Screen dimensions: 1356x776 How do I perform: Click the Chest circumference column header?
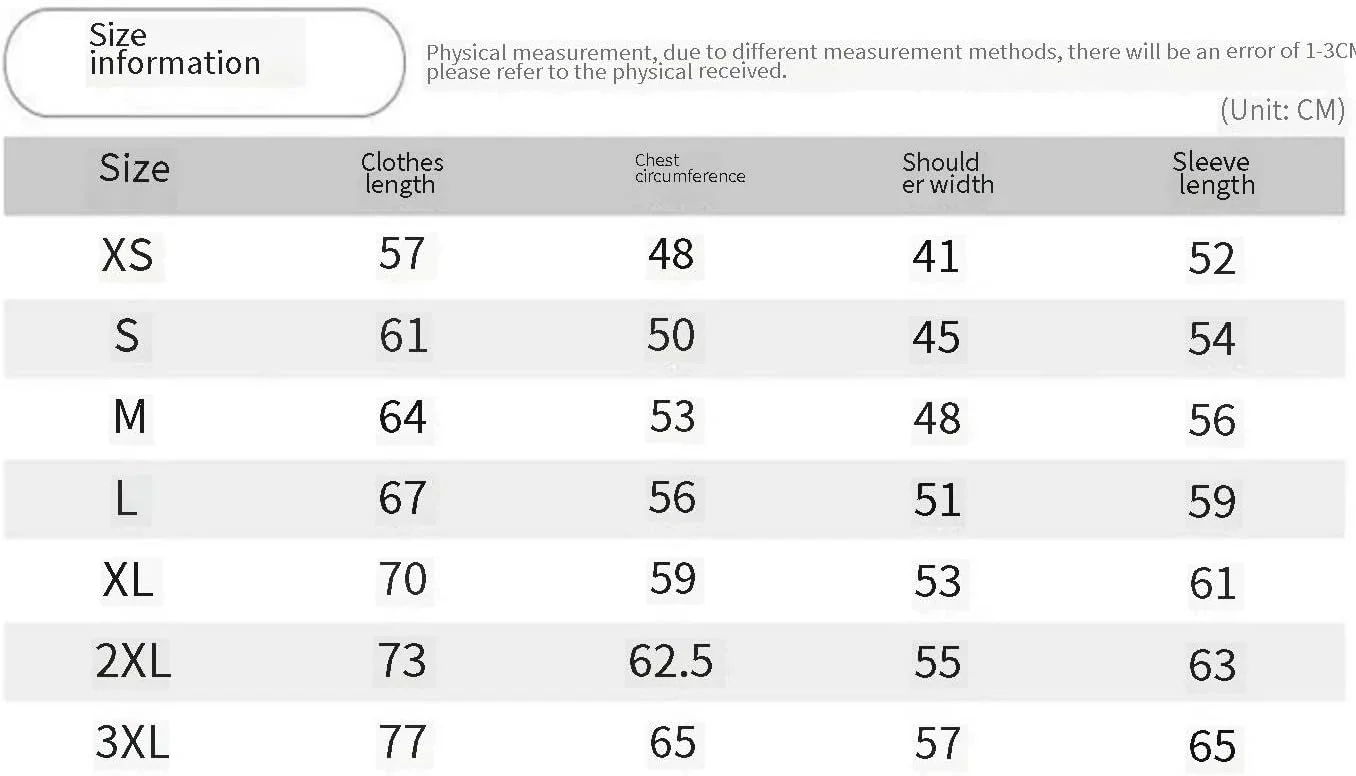point(689,168)
